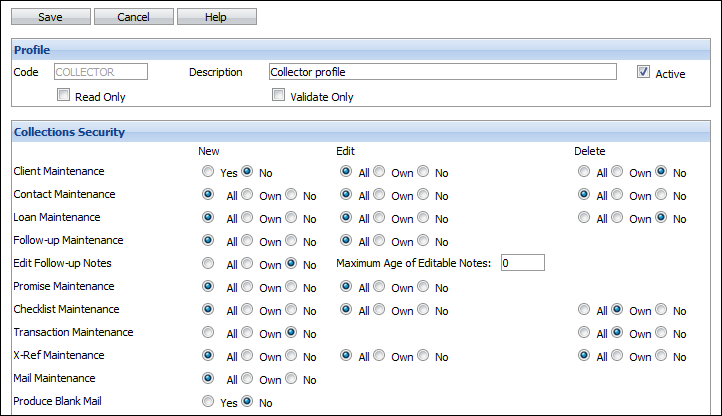Select No for Mail Maintenance New
This screenshot has width=722, height=416.
click(x=291, y=379)
